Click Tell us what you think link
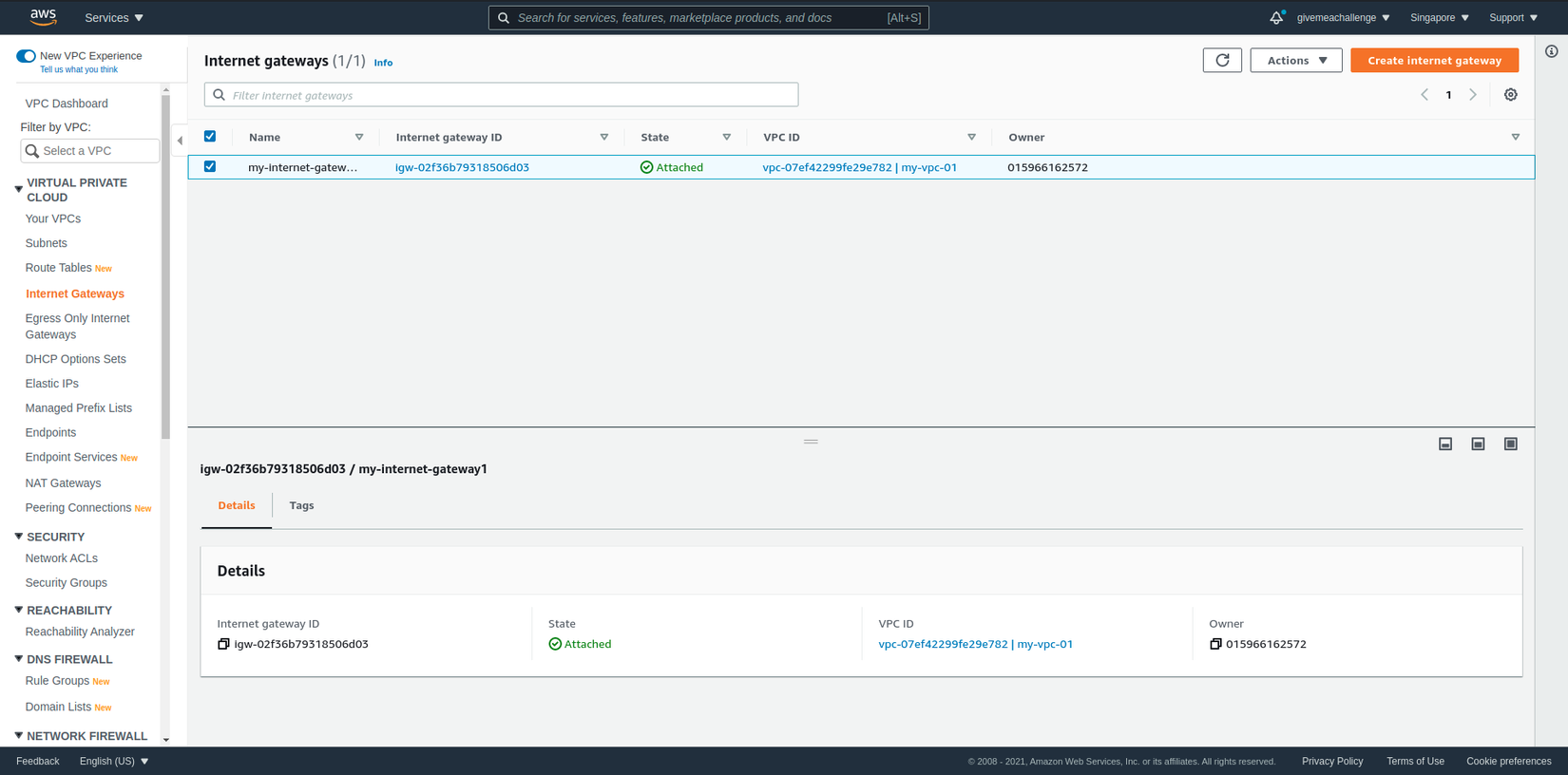 click(x=79, y=69)
